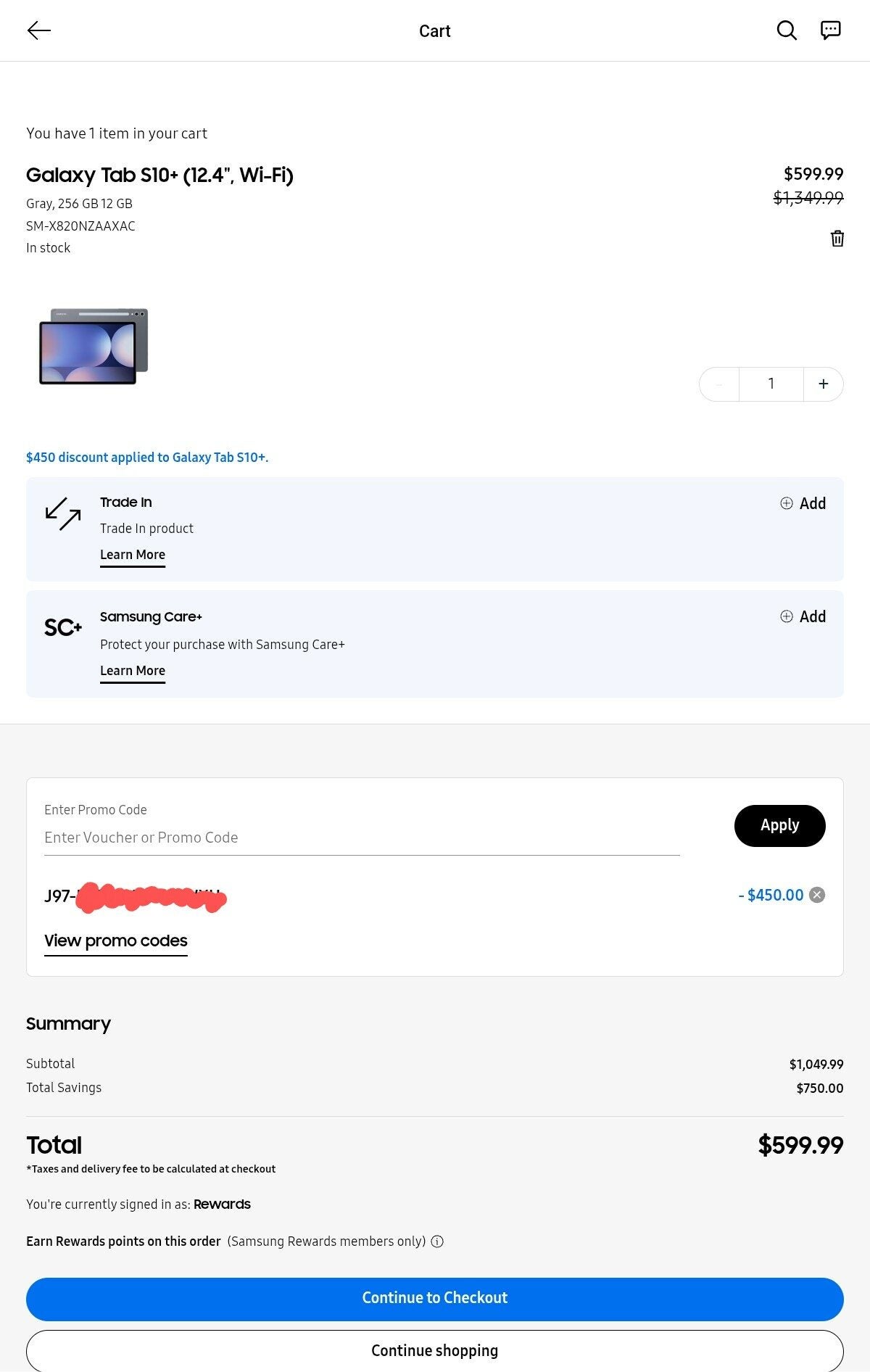The image size is (870, 1372).
Task: Click the plus icon to add Samsung Care+
Action: point(787,616)
